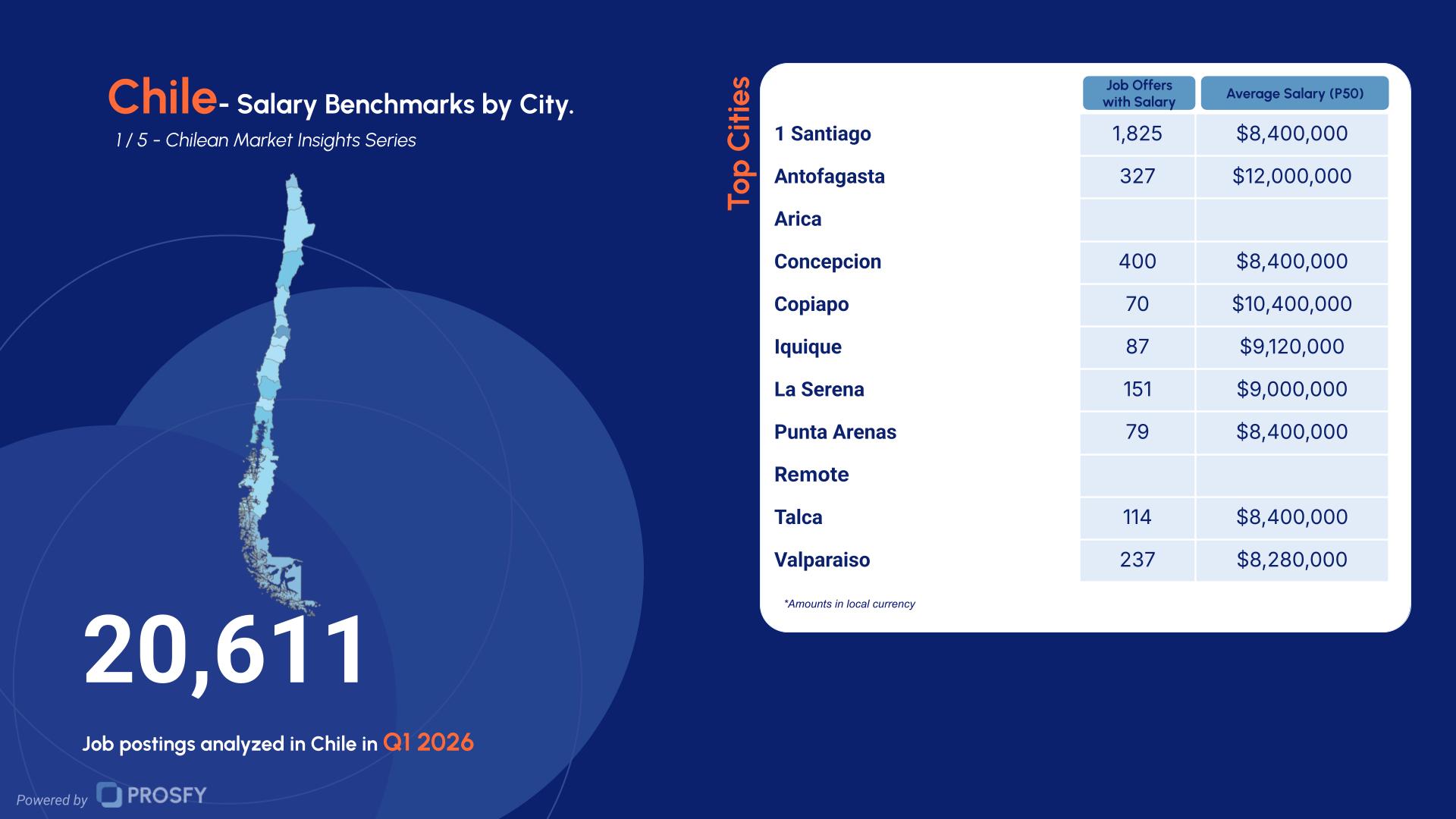Click Talca's job offers value 114
Image resolution: width=1456 pixels, height=819 pixels.
[x=1137, y=517]
